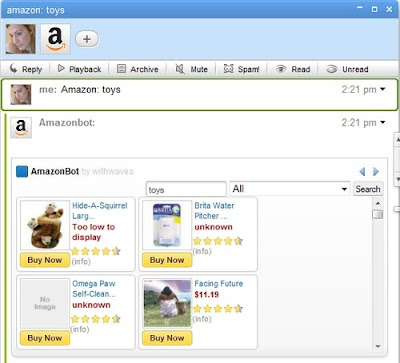Click the results list scroll up arrow
This screenshot has height=363, width=400.
(x=378, y=203)
